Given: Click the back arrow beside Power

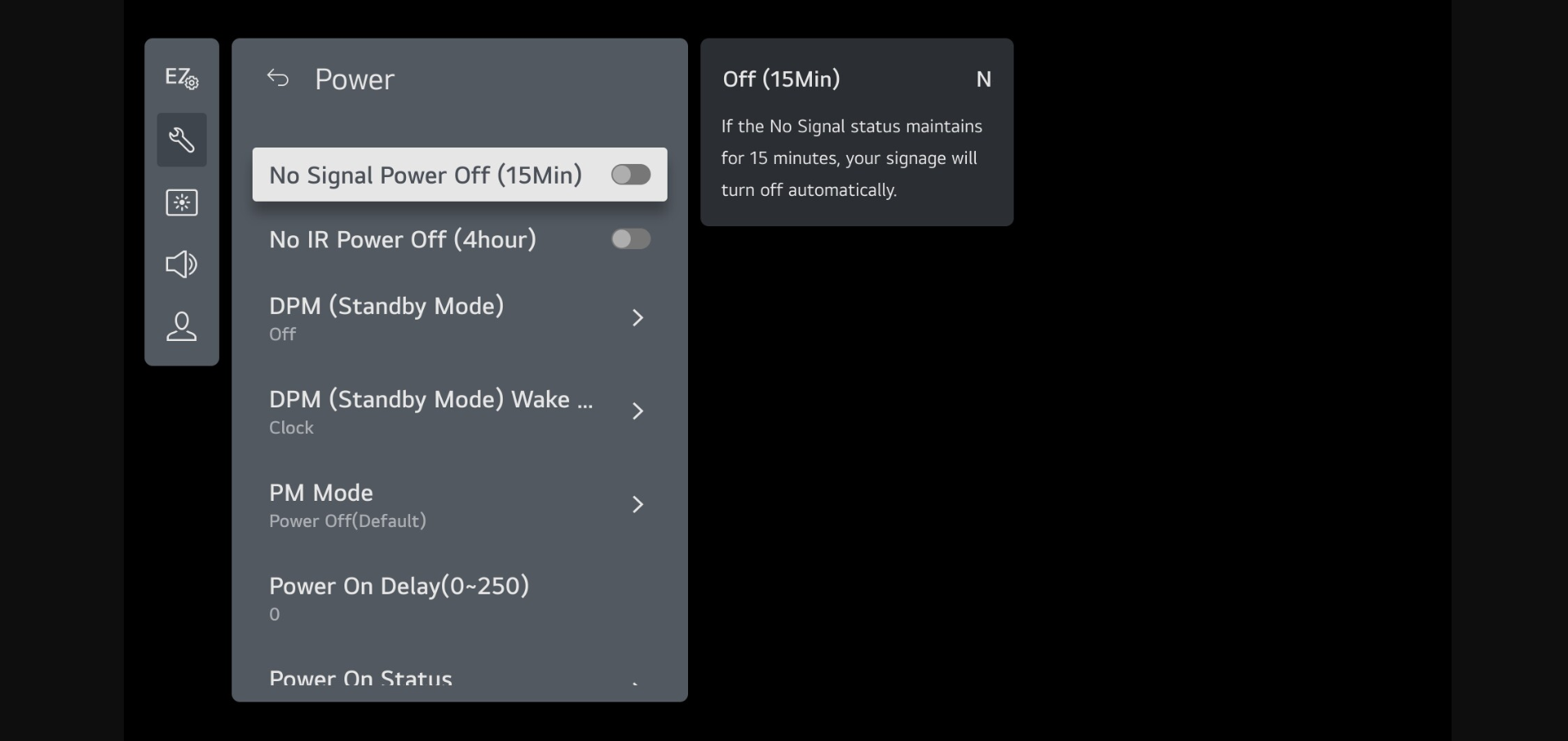Looking at the screenshot, I should click(278, 79).
